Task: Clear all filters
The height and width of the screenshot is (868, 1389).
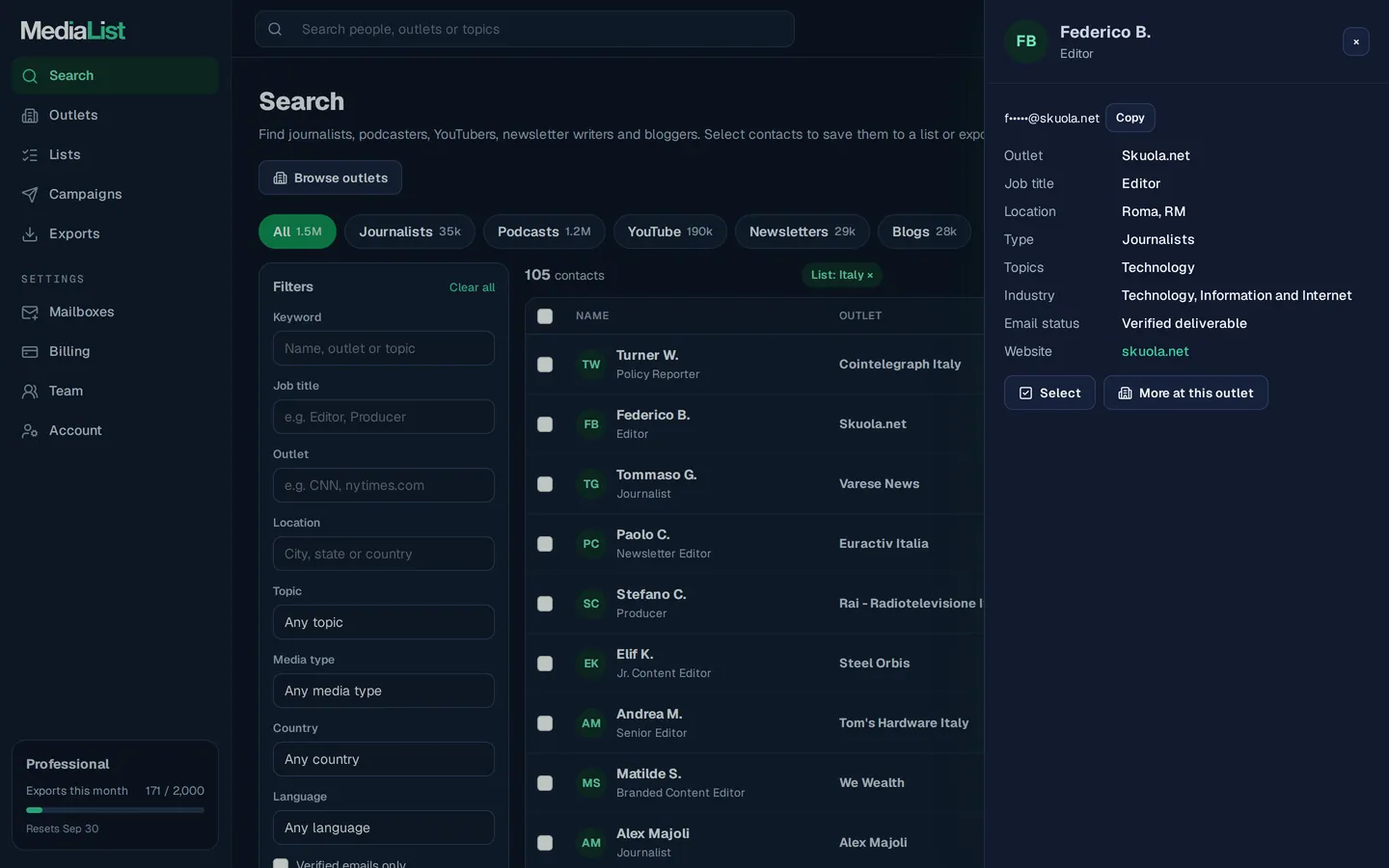Action: coord(472,287)
